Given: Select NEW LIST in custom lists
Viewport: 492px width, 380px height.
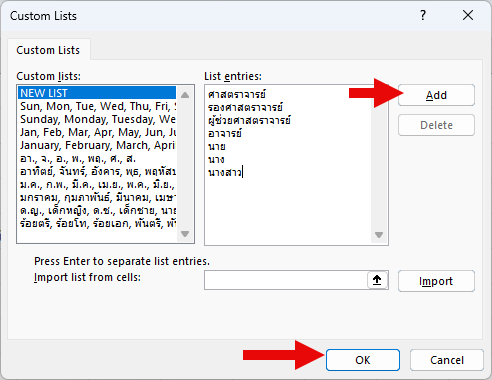Looking at the screenshot, I should [97, 93].
